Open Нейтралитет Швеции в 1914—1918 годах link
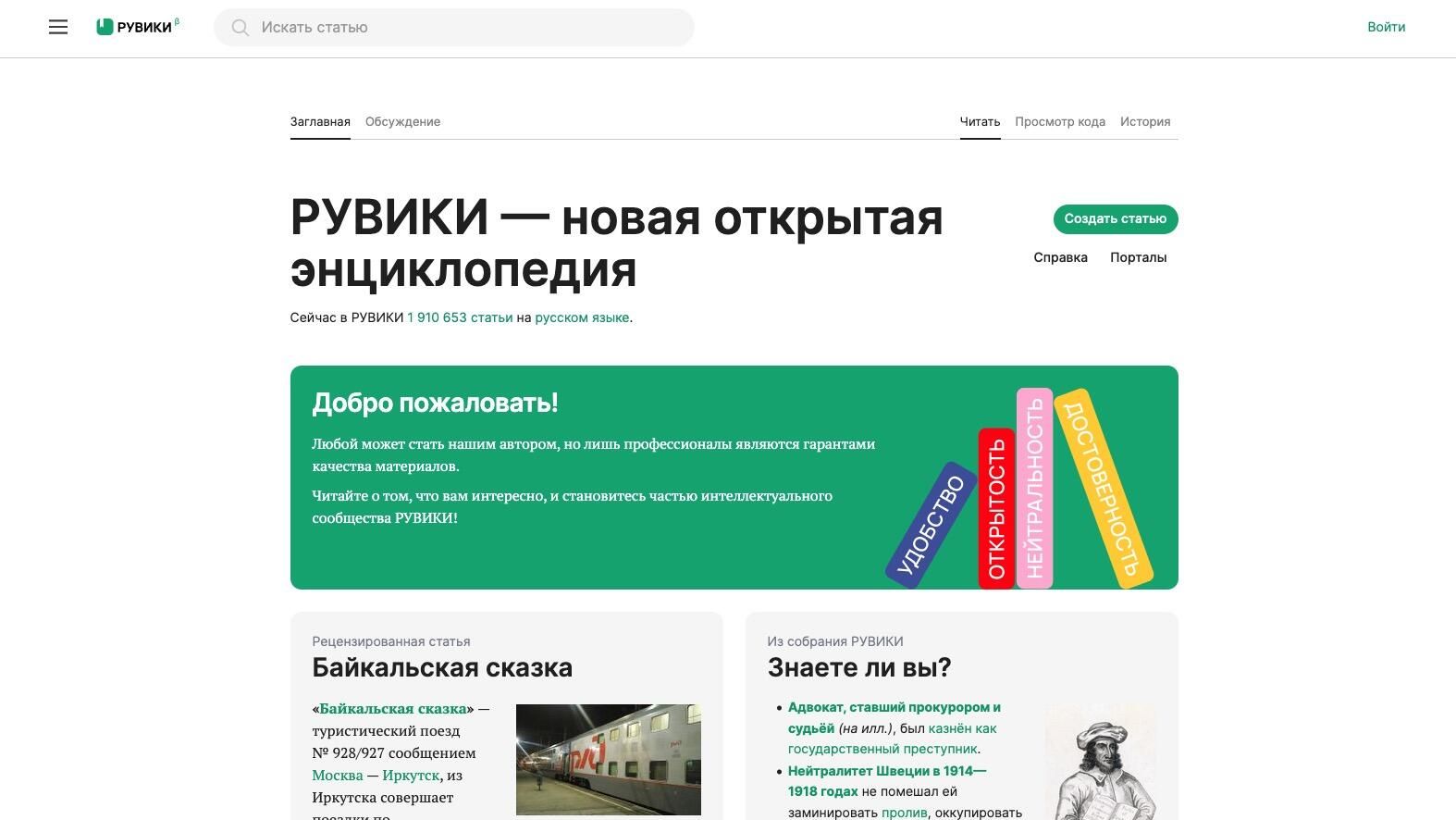This screenshot has height=820, width=1456. point(887,781)
